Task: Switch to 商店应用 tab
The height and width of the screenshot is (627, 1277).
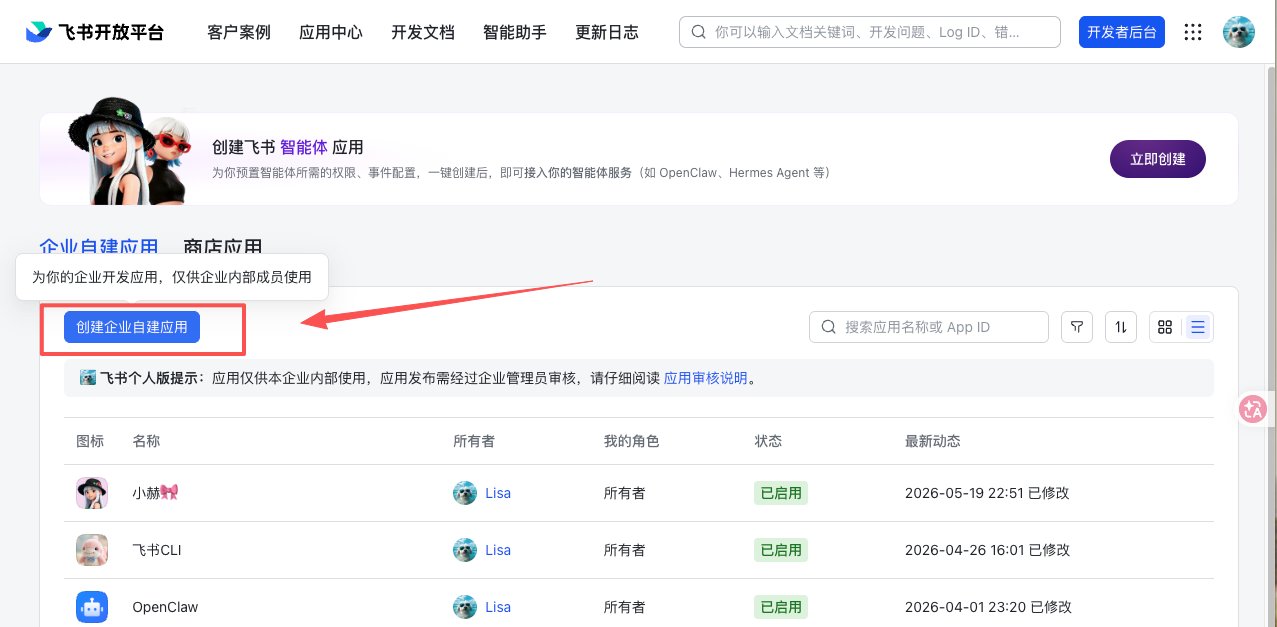Action: pos(223,247)
